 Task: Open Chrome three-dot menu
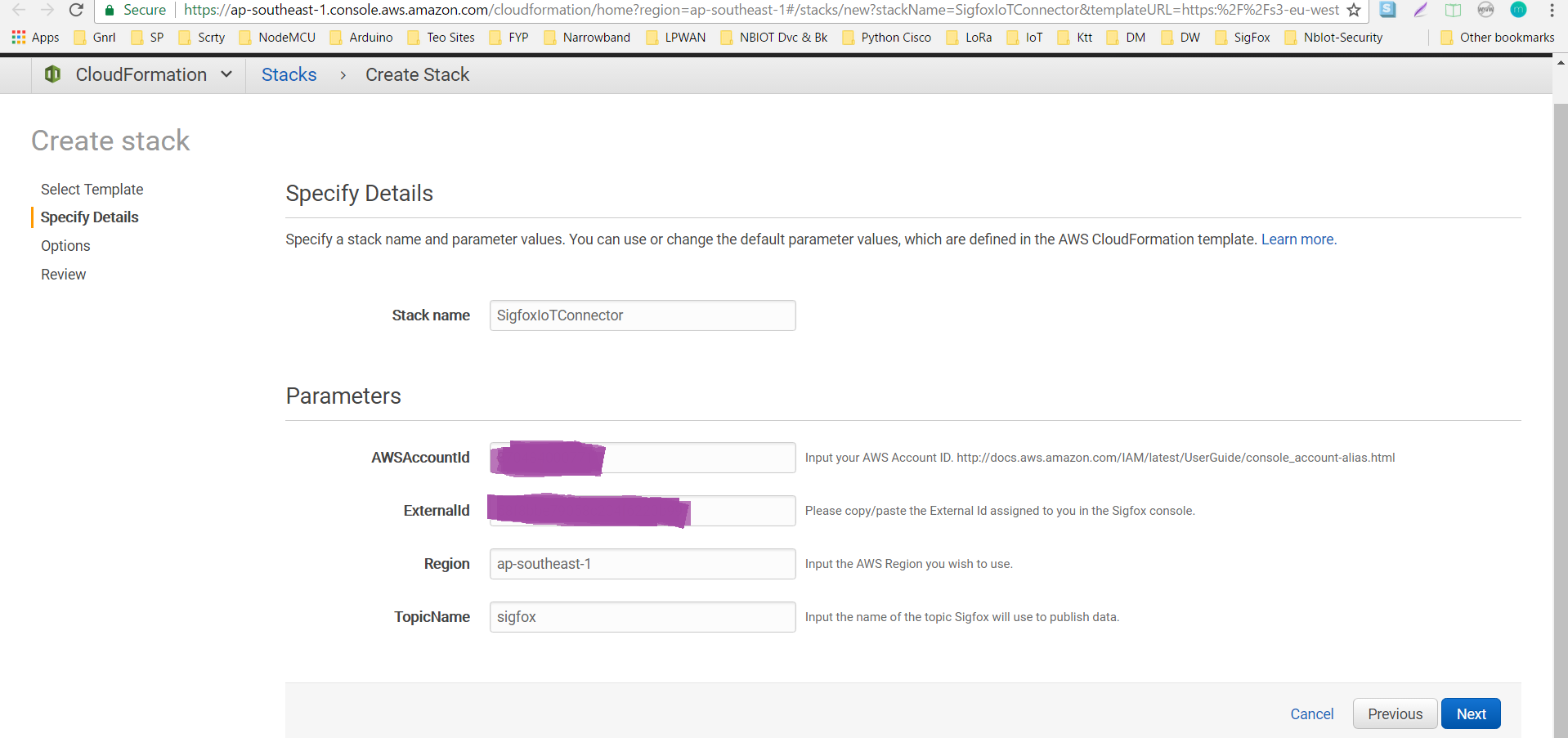(x=1552, y=10)
